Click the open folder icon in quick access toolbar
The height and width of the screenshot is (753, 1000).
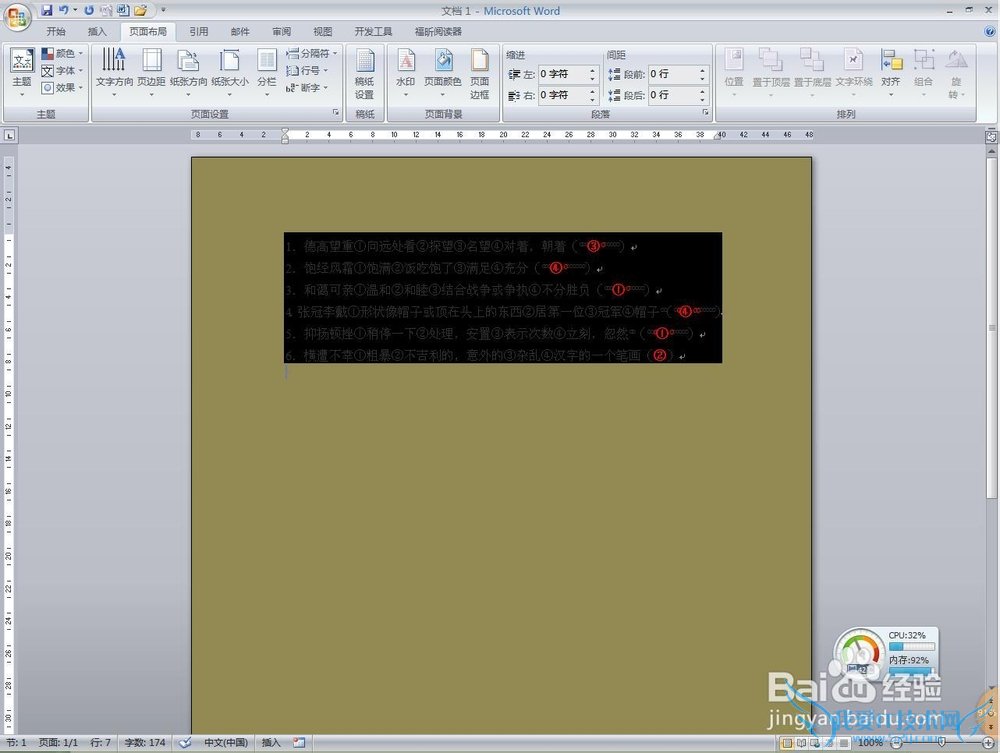tap(140, 10)
